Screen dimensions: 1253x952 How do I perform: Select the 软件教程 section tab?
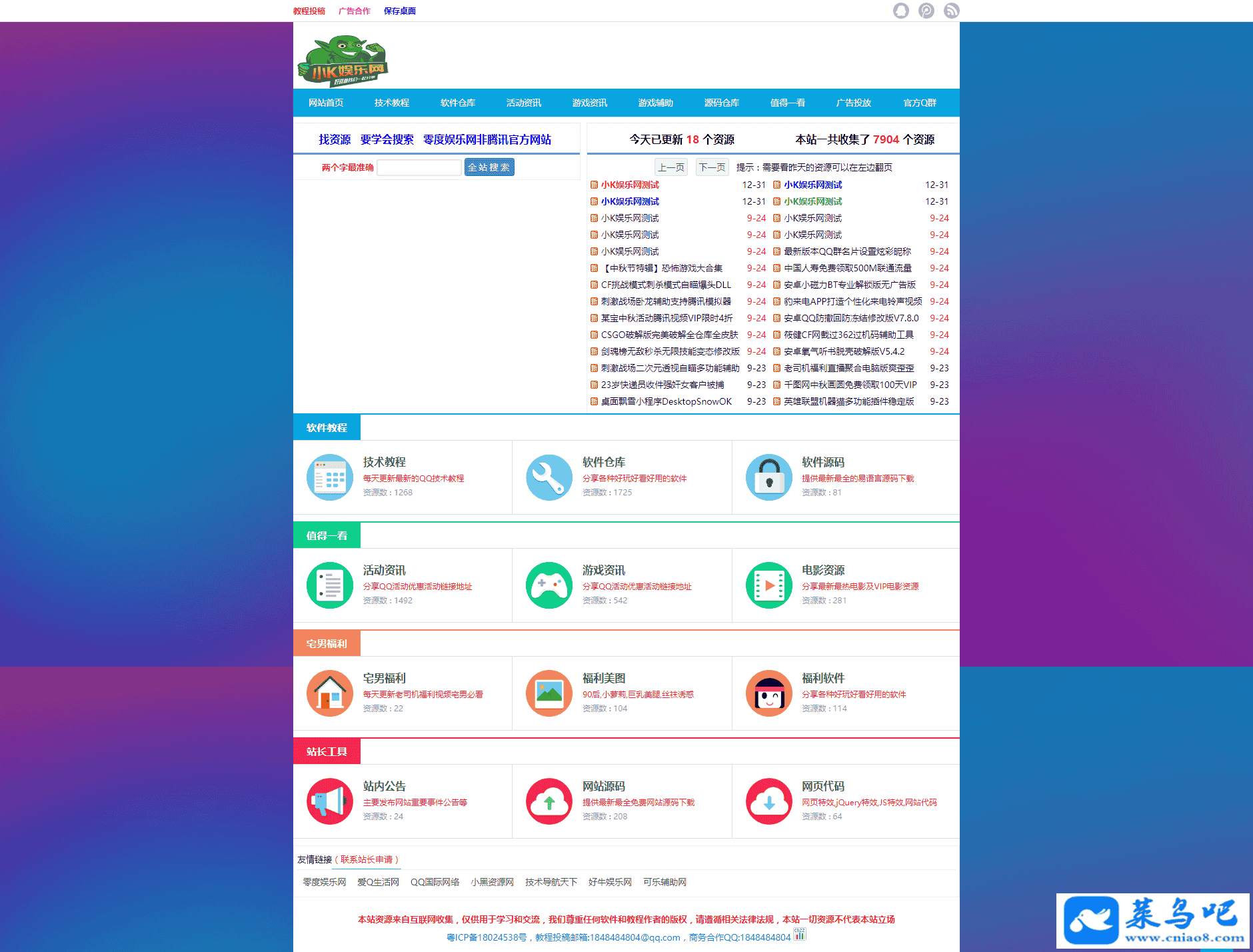(x=327, y=427)
